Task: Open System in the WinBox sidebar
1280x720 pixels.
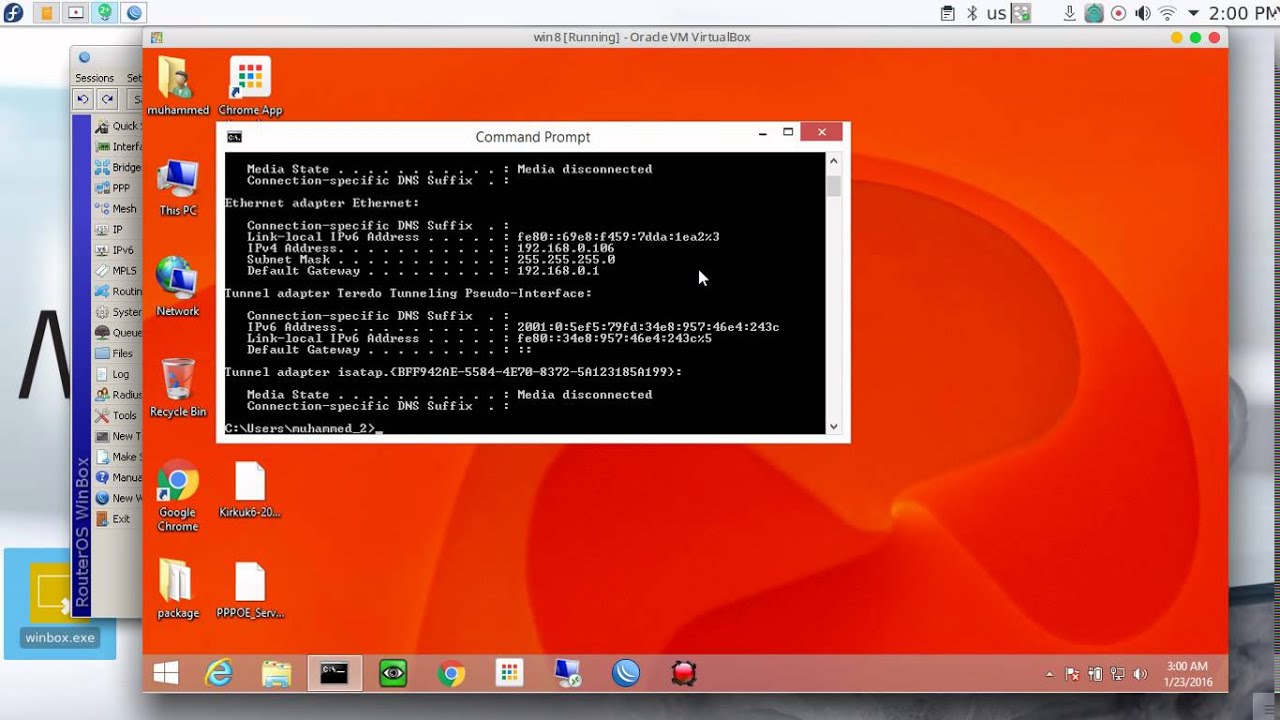Action: pyautogui.click(x=118, y=312)
